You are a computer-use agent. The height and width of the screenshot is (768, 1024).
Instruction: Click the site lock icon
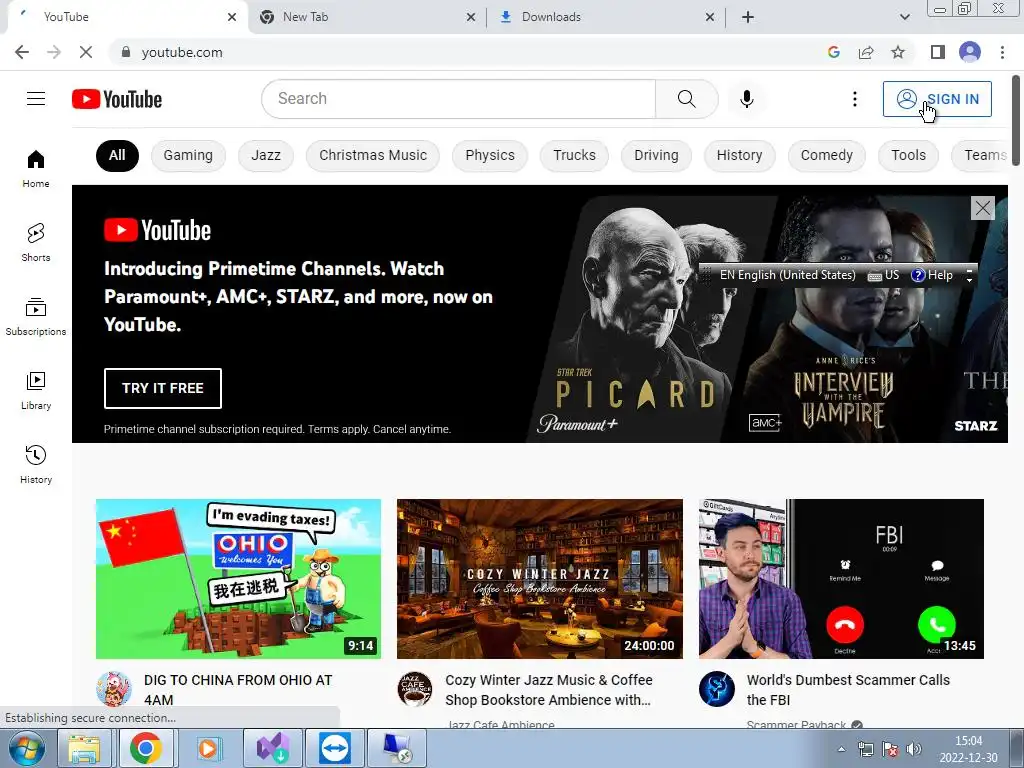coord(126,52)
